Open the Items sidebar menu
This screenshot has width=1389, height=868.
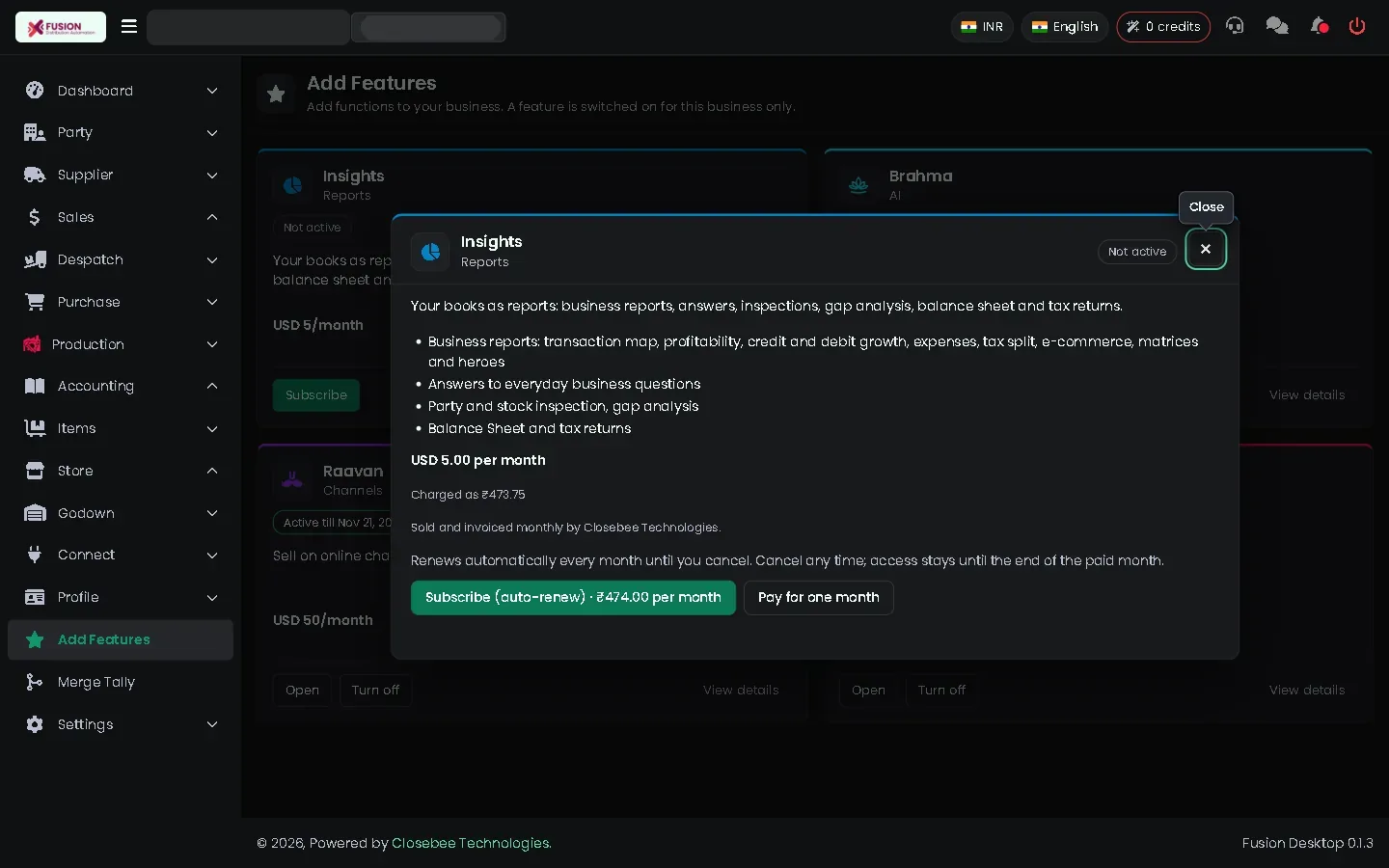121,428
